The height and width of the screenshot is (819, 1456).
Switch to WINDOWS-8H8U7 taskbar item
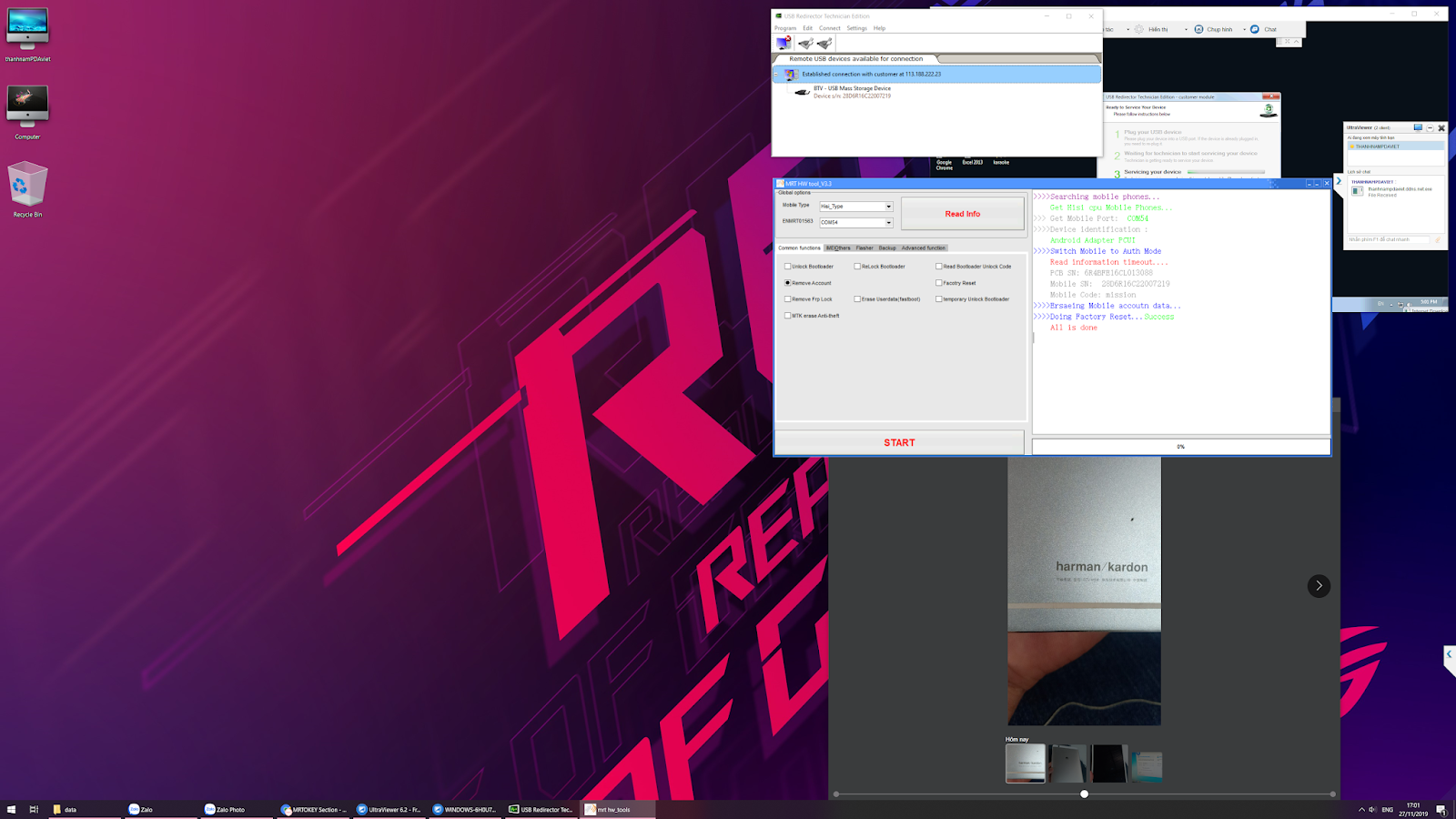pos(464,809)
